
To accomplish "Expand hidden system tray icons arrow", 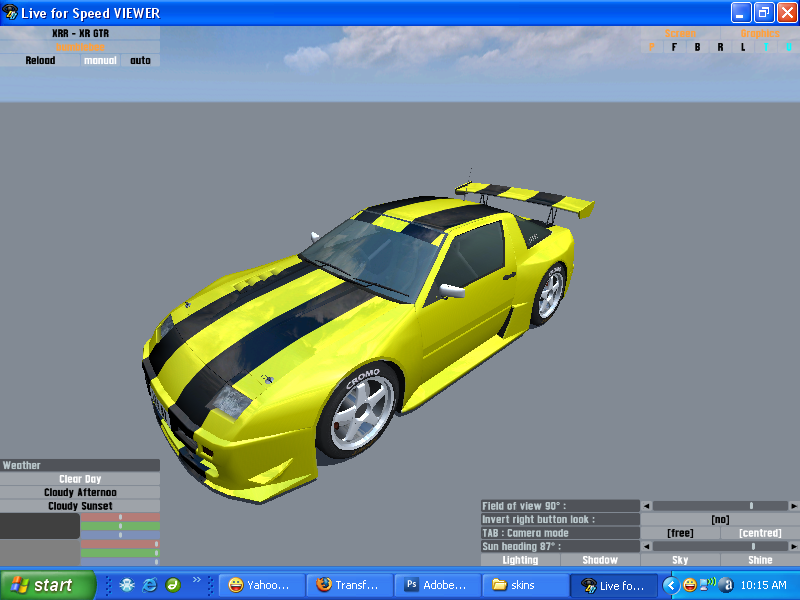I will tap(671, 585).
